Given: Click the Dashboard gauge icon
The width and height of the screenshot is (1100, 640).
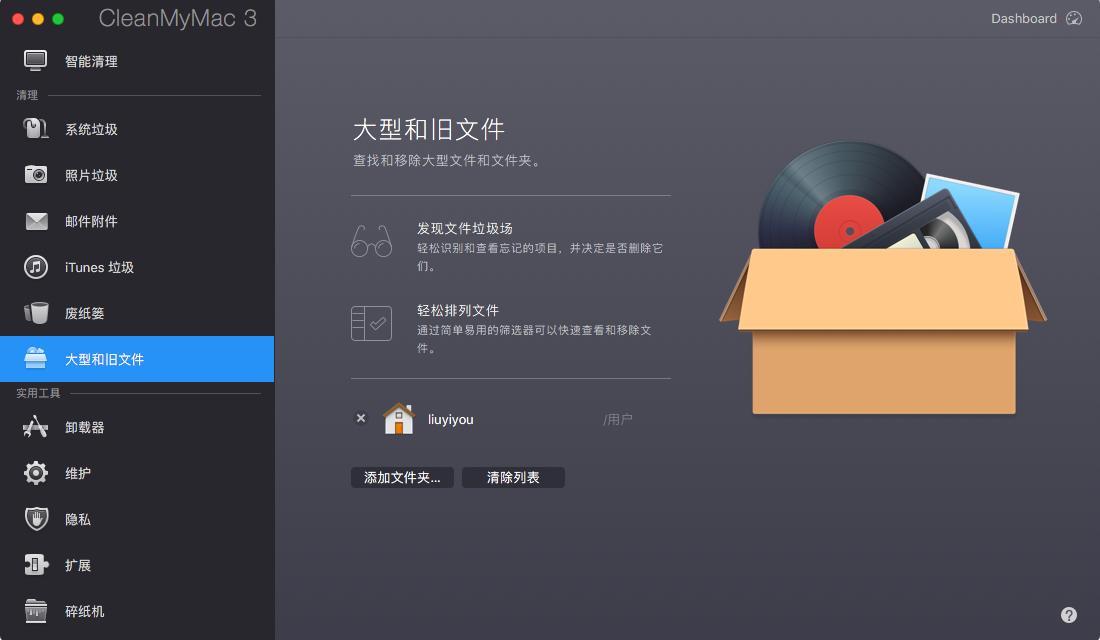Looking at the screenshot, I should pyautogui.click(x=1074, y=18).
